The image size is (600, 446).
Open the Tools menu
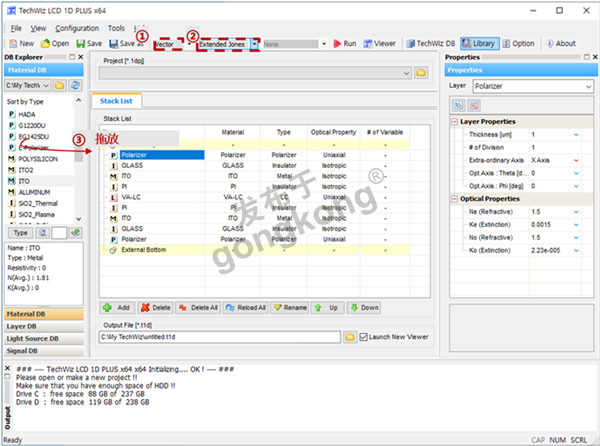coord(116,28)
